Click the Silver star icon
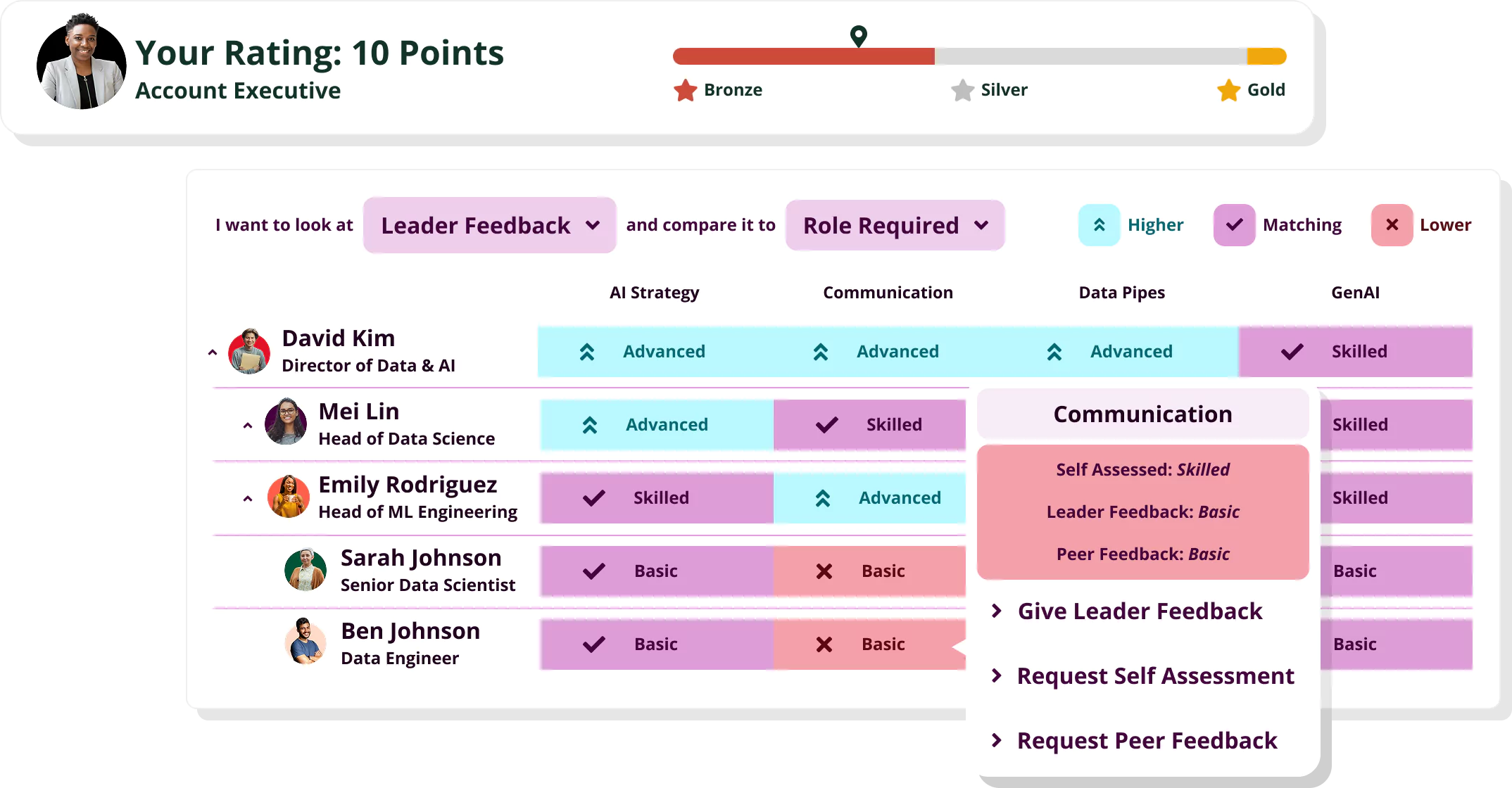 962,90
